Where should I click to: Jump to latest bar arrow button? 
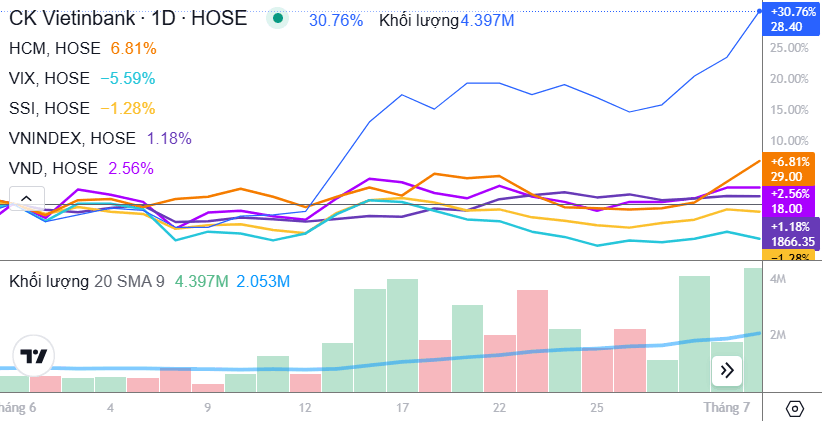[727, 371]
